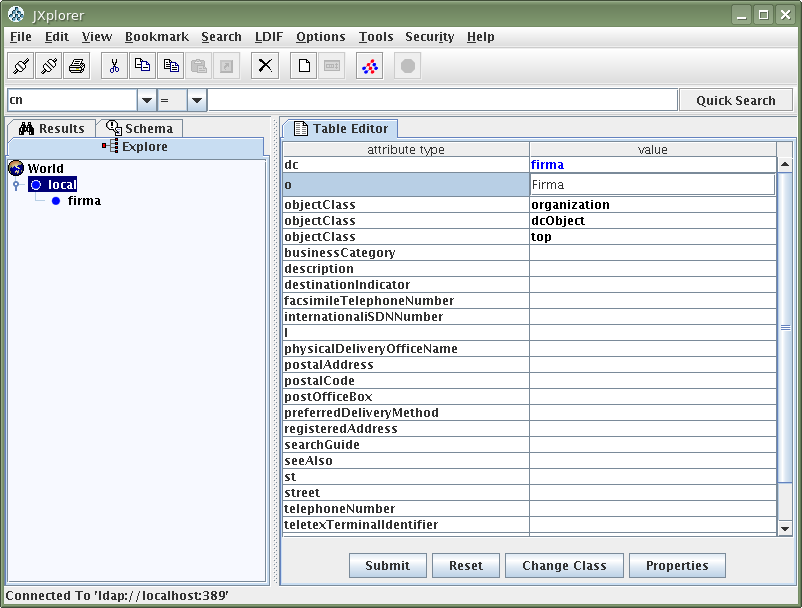Click the Reset button
Image resolution: width=802 pixels, height=608 pixels.
pyautogui.click(x=466, y=566)
